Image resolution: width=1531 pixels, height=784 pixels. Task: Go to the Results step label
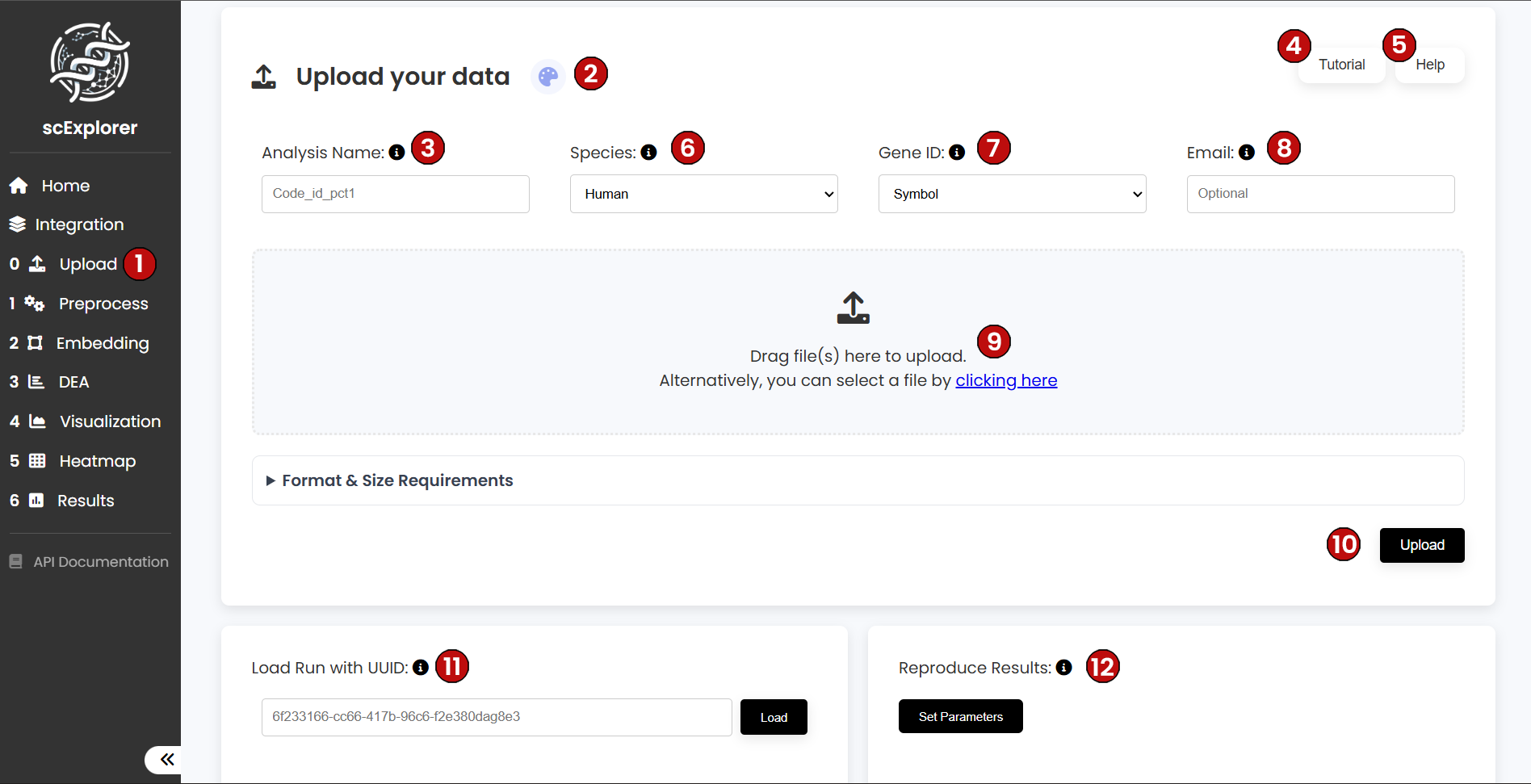click(x=86, y=501)
